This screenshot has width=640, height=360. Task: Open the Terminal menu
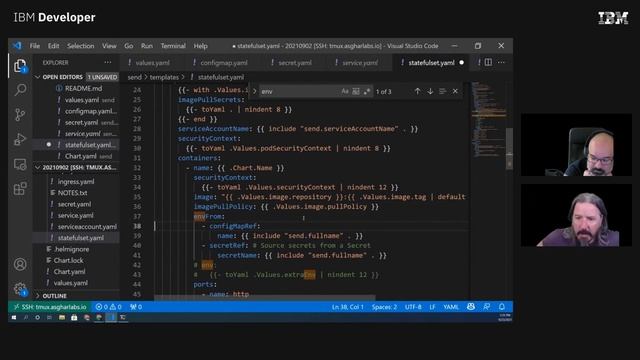(x=173, y=46)
